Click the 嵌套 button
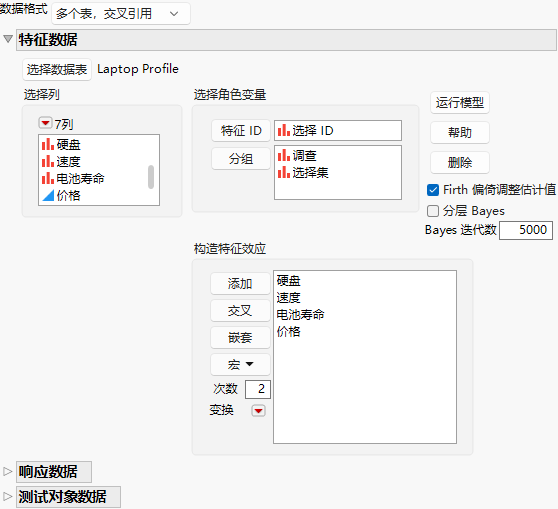This screenshot has height=509, width=558. 240,338
